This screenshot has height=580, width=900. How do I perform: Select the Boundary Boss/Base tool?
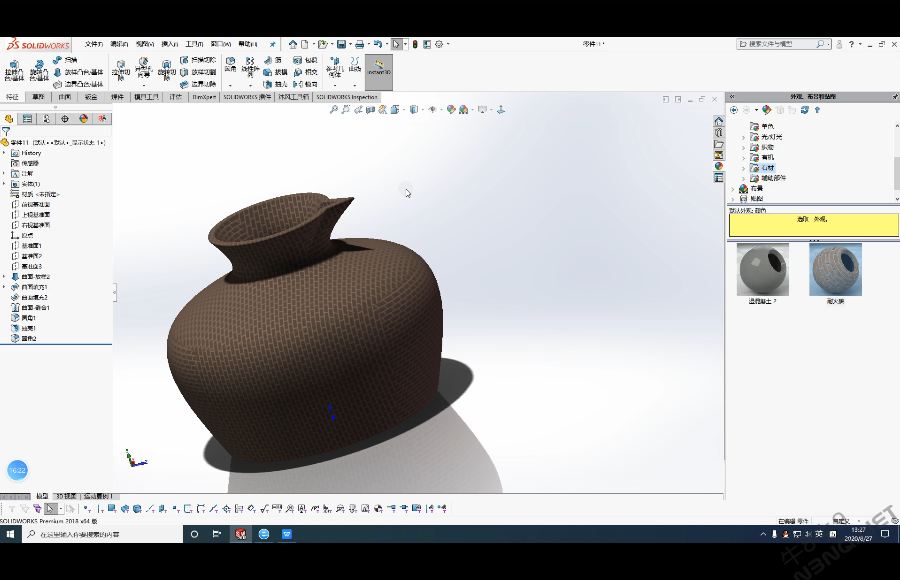click(79, 84)
